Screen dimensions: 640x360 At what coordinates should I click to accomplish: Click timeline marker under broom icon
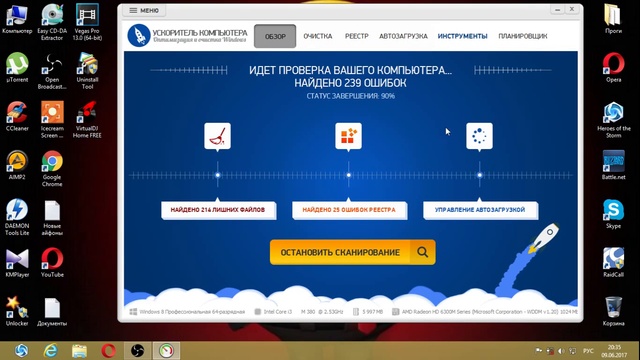coord(218,175)
